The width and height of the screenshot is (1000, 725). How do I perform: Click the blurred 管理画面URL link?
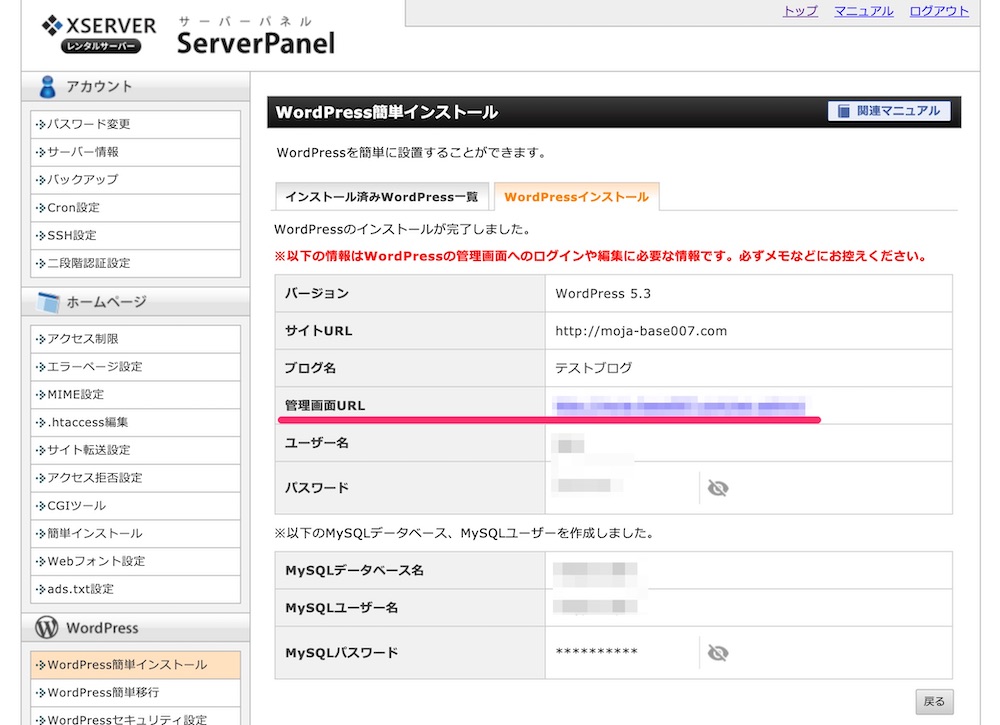click(x=680, y=406)
